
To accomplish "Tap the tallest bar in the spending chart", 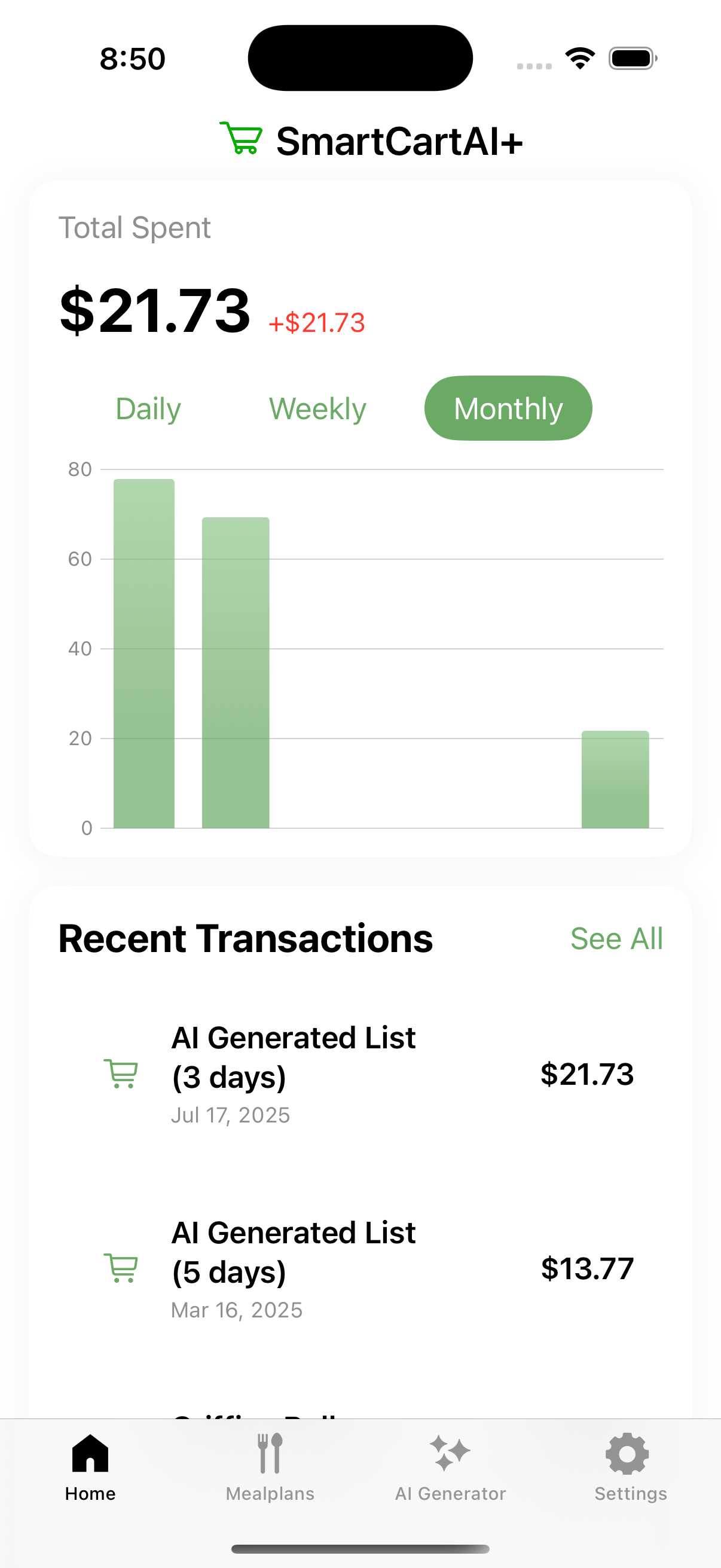I will 144,654.
